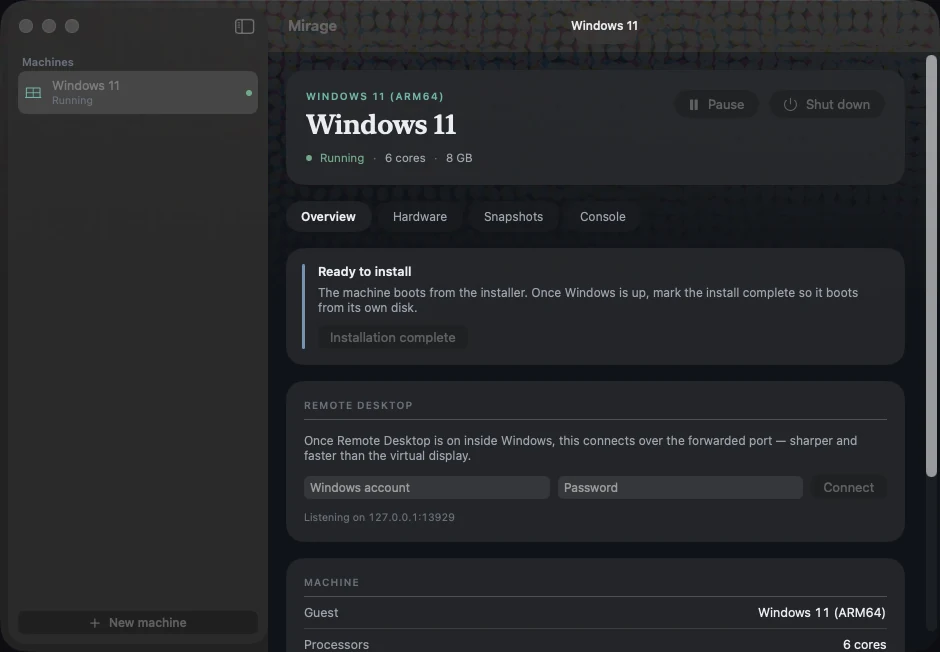
Task: Click the 'Listening on 127.0.0.1:13929' text
Action: pos(379,517)
